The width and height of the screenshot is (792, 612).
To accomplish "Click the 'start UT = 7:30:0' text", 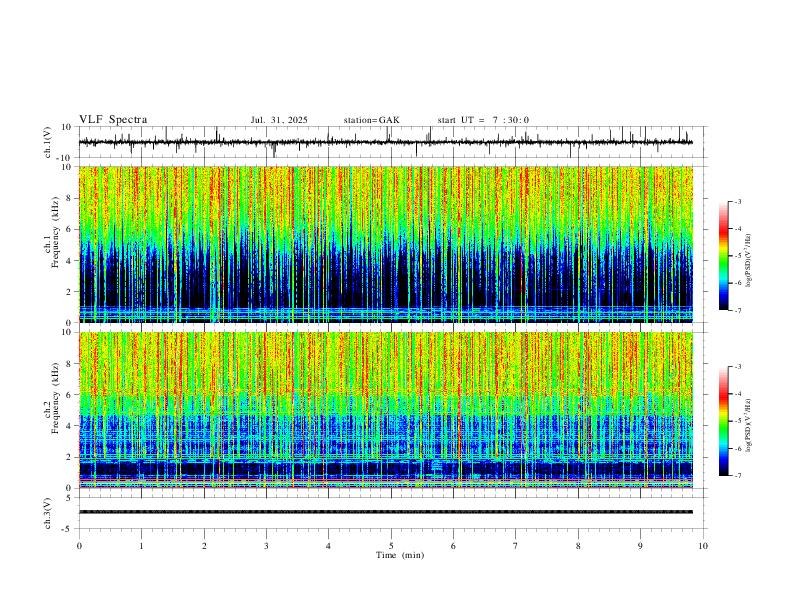I will click(483, 120).
